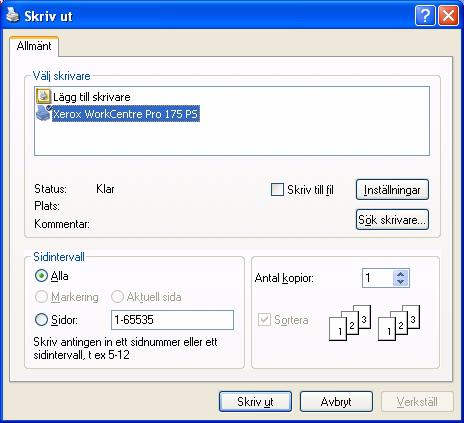
Task: Select the Markering radio option
Action: (41, 297)
